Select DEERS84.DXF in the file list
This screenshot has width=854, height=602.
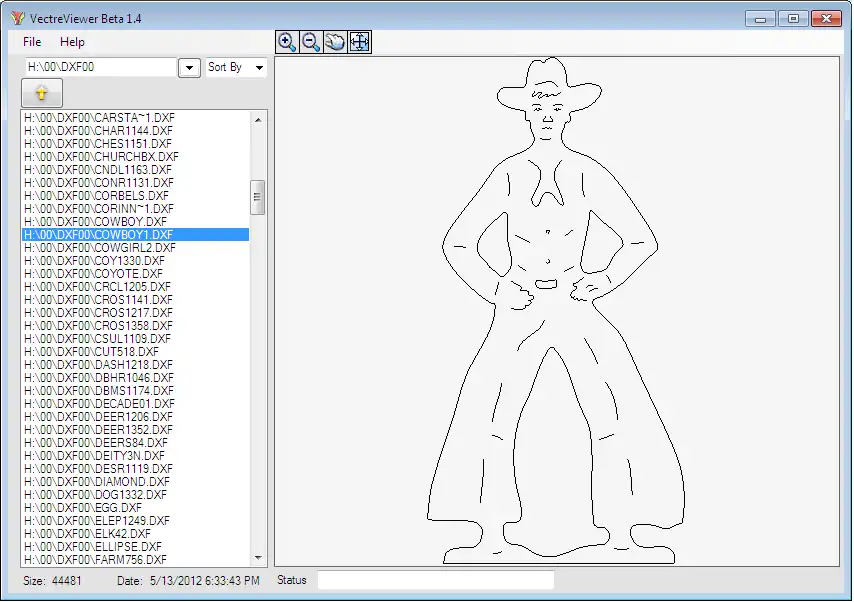point(136,443)
